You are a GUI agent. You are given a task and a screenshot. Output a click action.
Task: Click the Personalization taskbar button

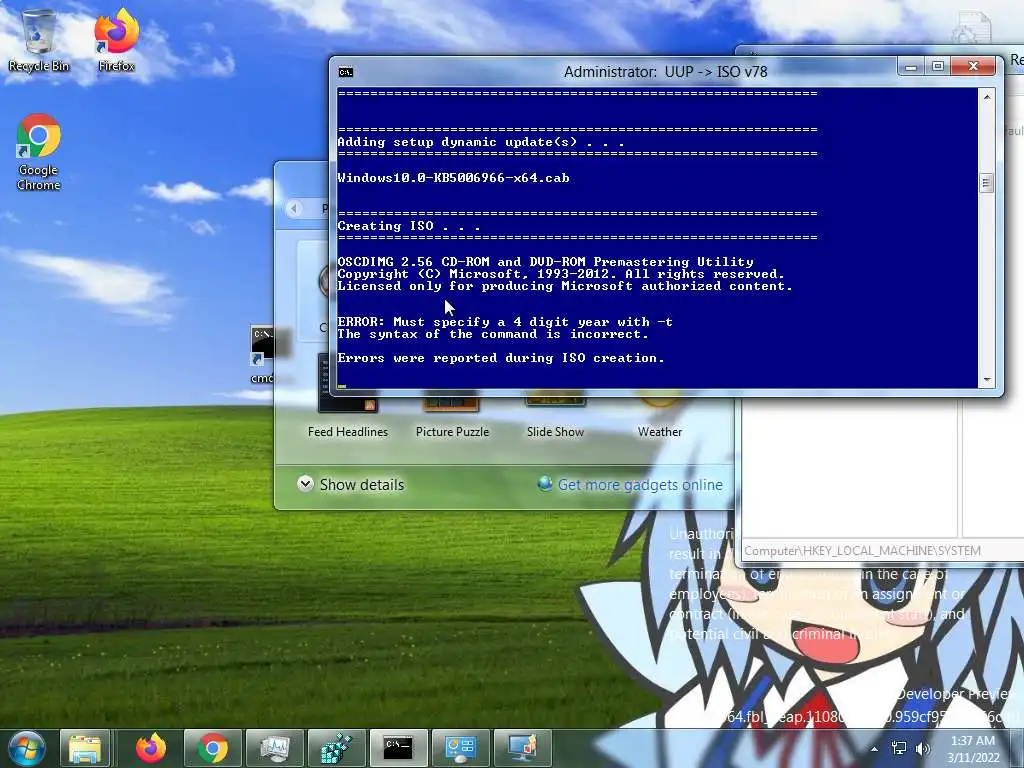coord(522,748)
